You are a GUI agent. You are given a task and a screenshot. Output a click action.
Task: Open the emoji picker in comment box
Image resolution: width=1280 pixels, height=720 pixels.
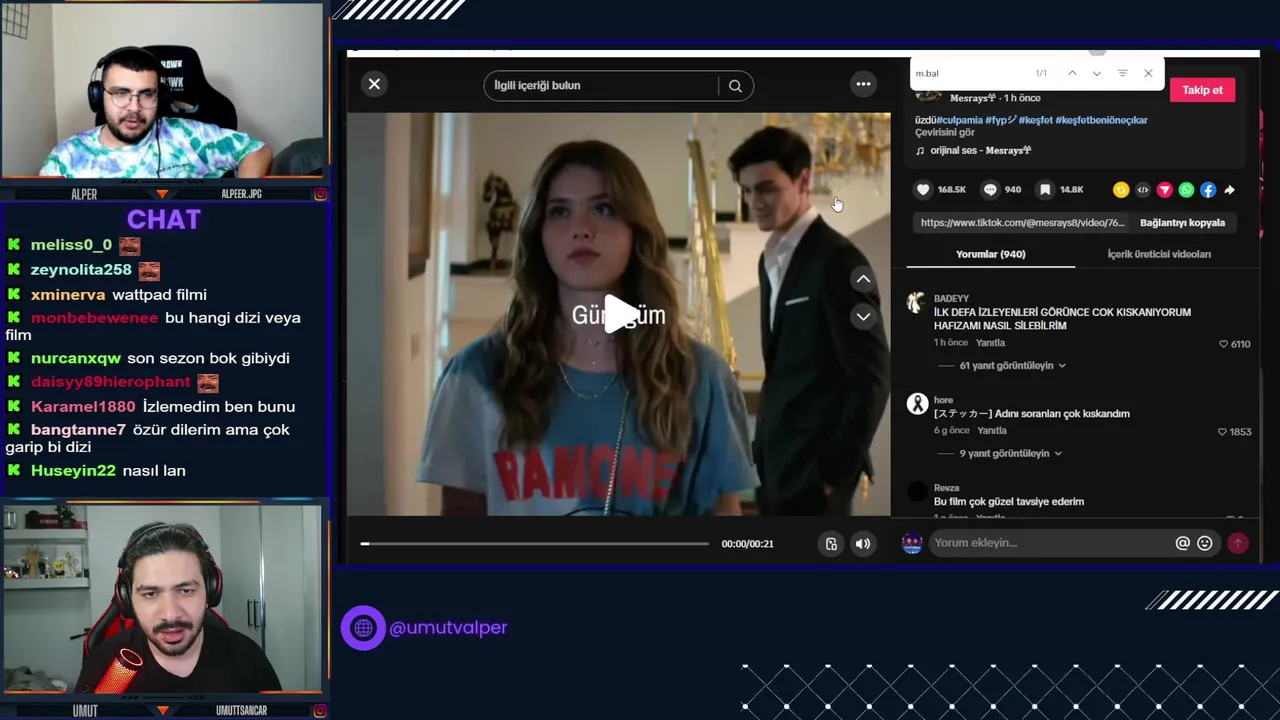[x=1204, y=543]
